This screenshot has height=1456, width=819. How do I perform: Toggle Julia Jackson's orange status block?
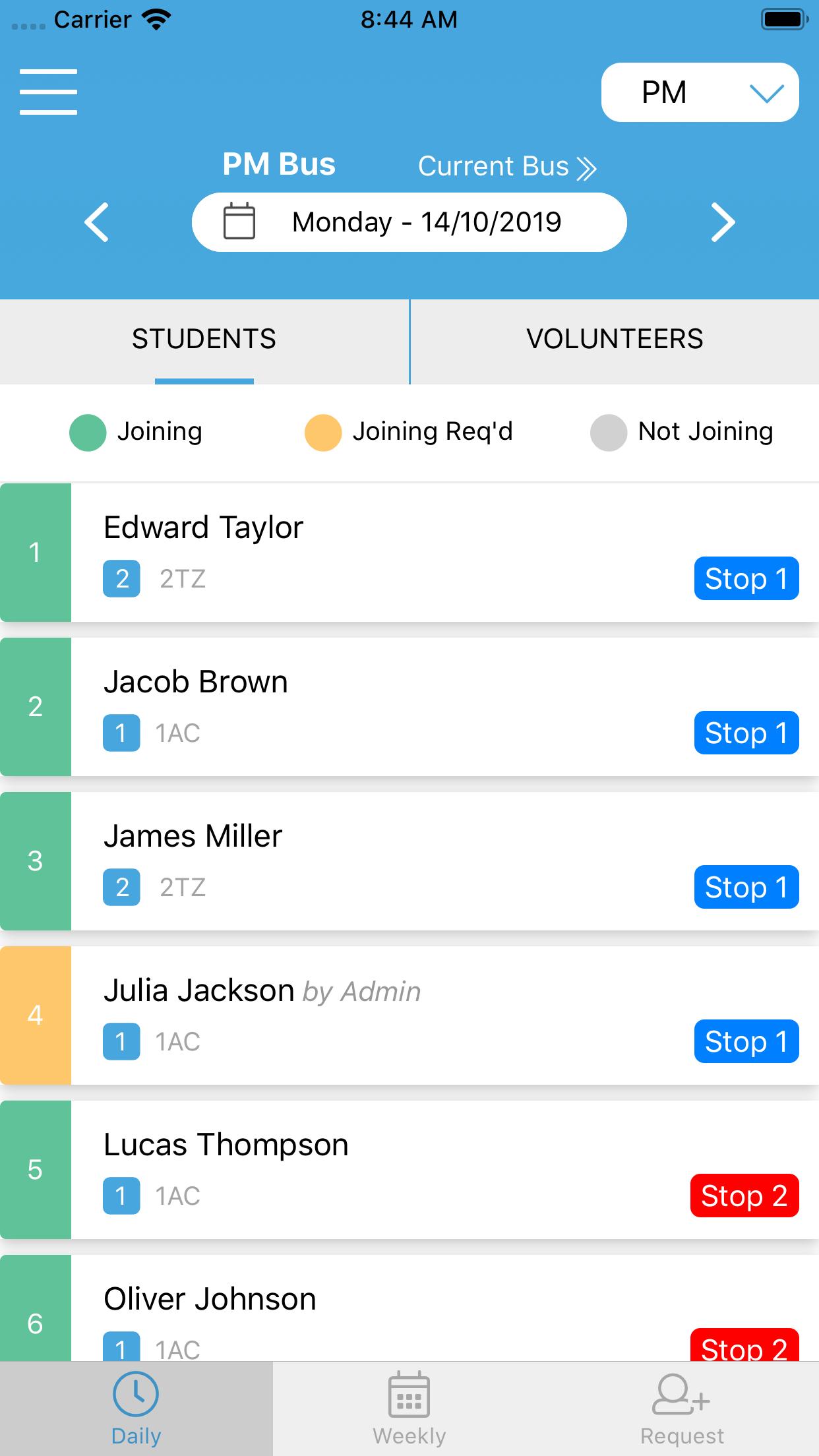click(x=36, y=1016)
